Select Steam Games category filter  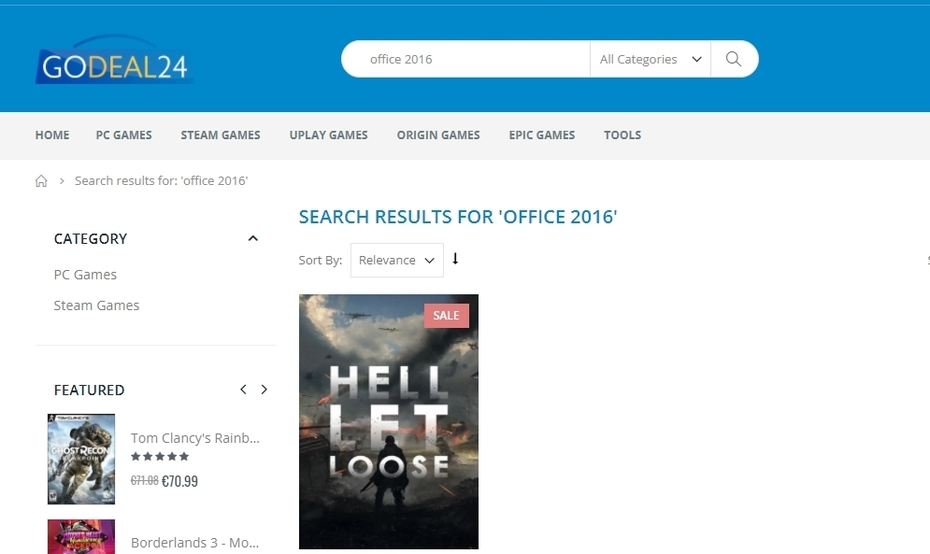96,305
